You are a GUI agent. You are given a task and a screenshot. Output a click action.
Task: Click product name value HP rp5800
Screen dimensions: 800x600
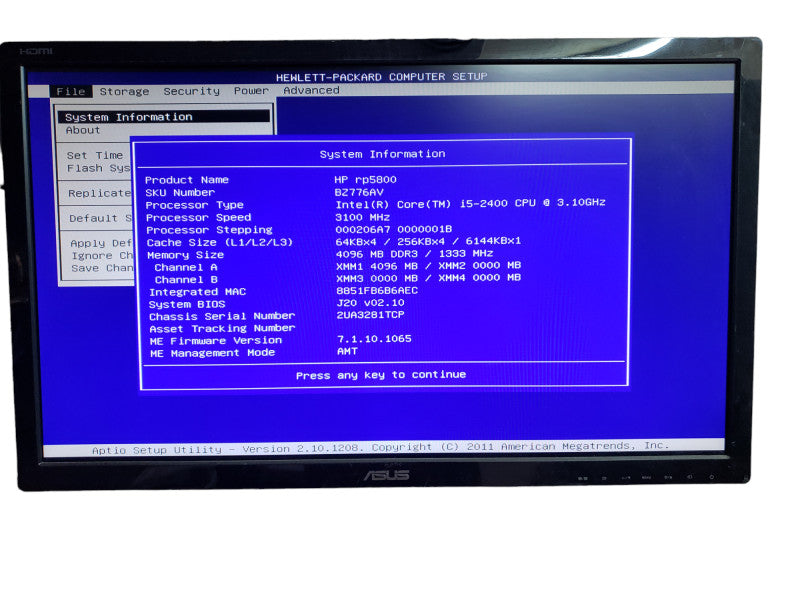click(365, 180)
